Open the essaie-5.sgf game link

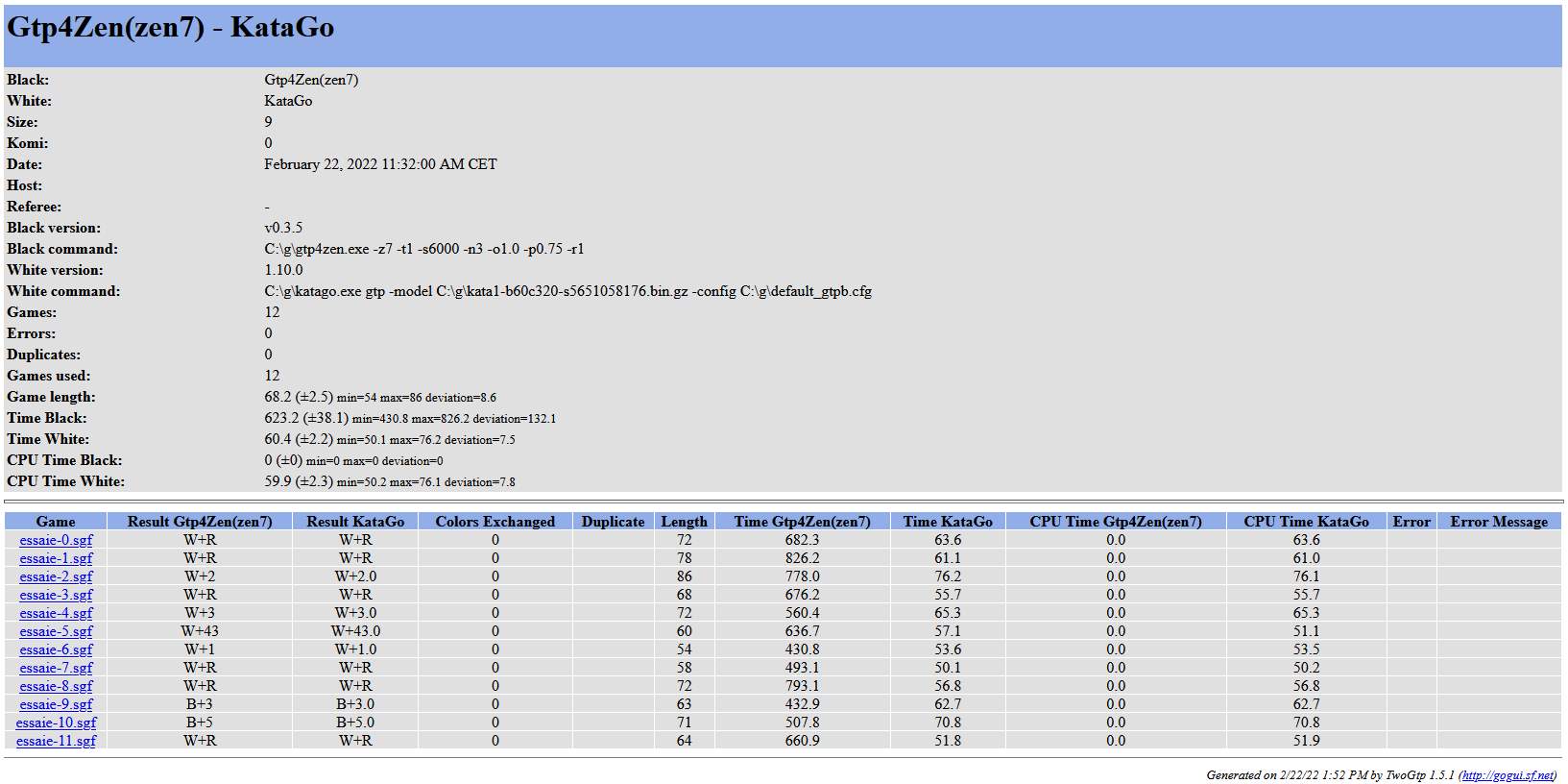(x=56, y=631)
